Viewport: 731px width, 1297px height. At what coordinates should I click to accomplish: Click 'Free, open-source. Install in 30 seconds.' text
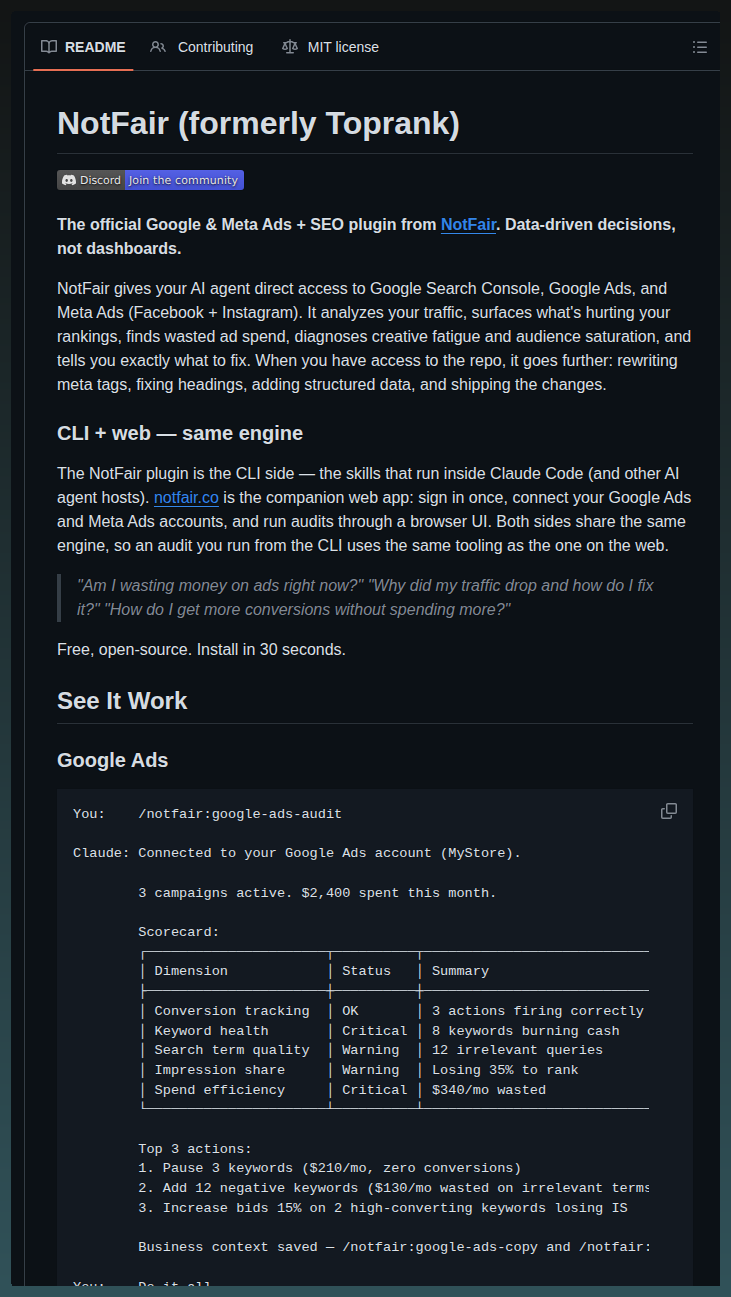[201, 649]
